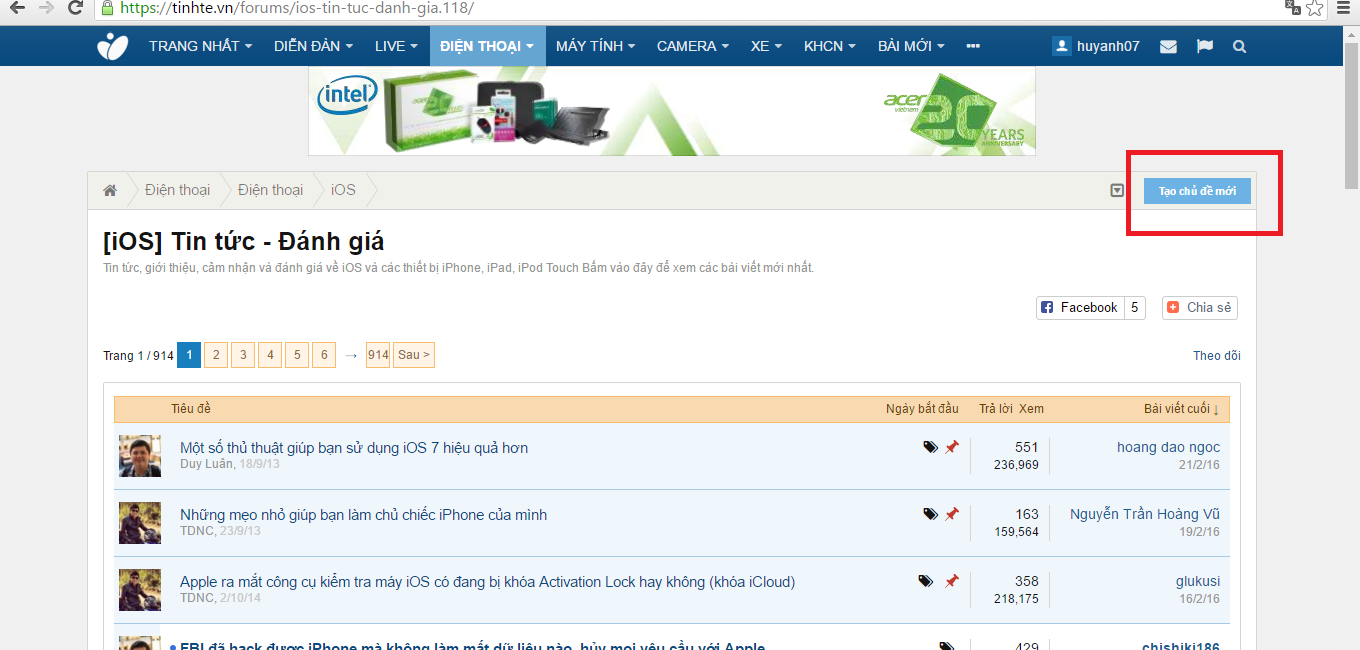The height and width of the screenshot is (650, 1360).
Task: Open thread Những mẹo nhỏ iPhone
Action: [x=363, y=515]
